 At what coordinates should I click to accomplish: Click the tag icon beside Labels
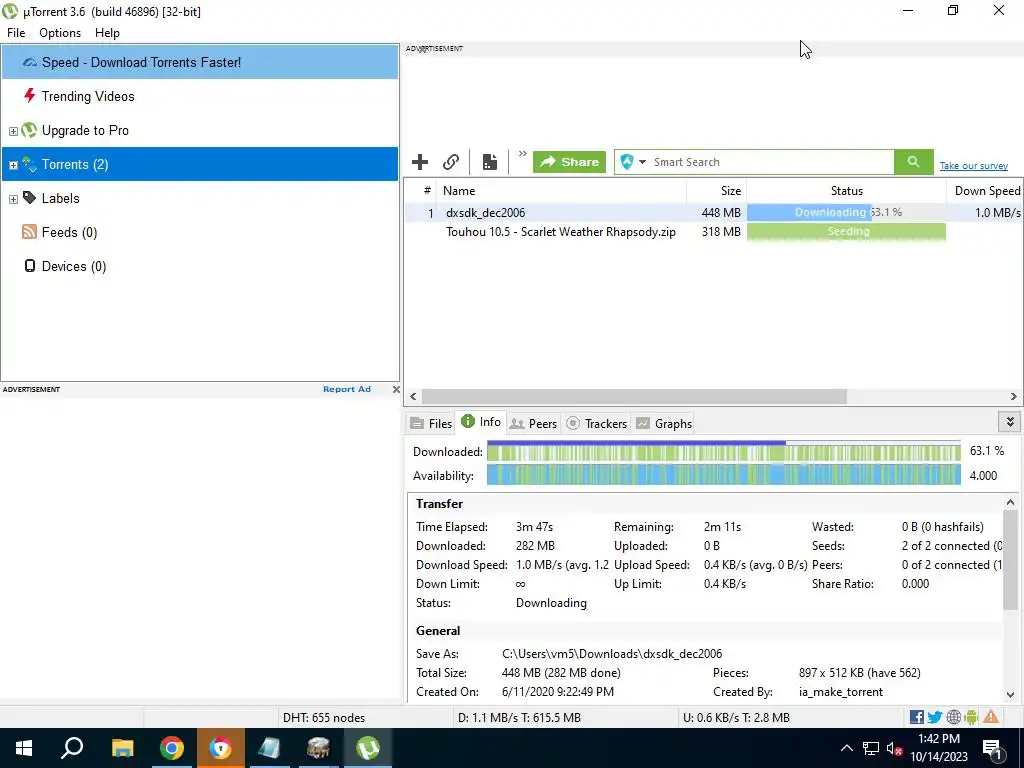pos(29,197)
